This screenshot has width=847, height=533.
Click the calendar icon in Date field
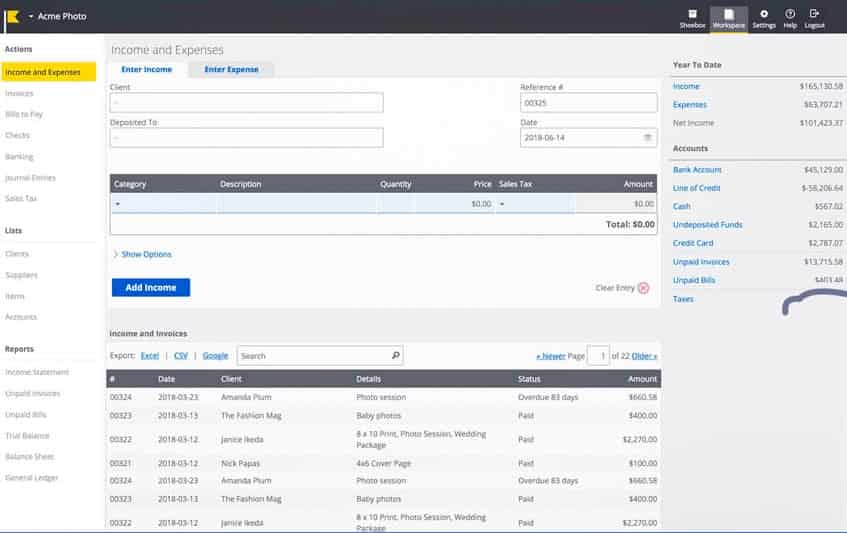(x=647, y=137)
